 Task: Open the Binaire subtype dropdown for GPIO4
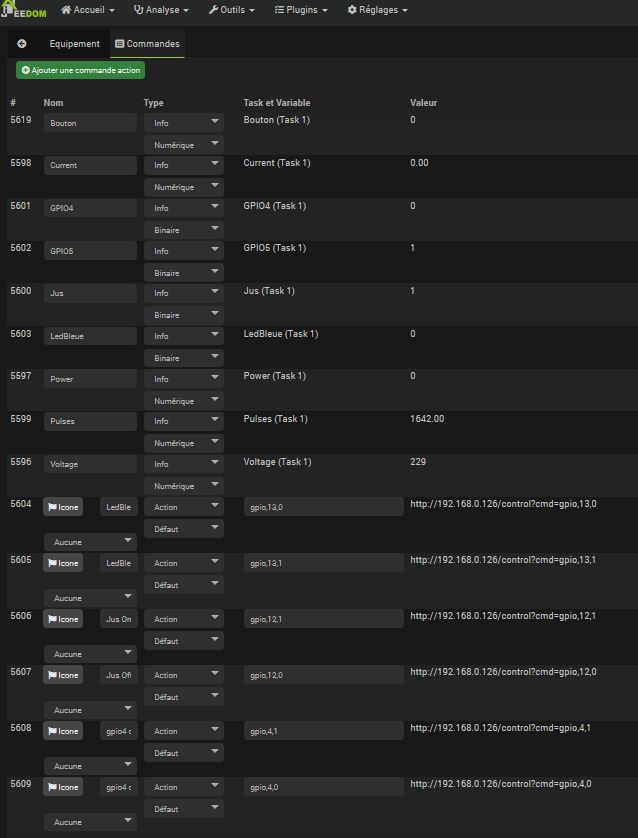[184, 230]
